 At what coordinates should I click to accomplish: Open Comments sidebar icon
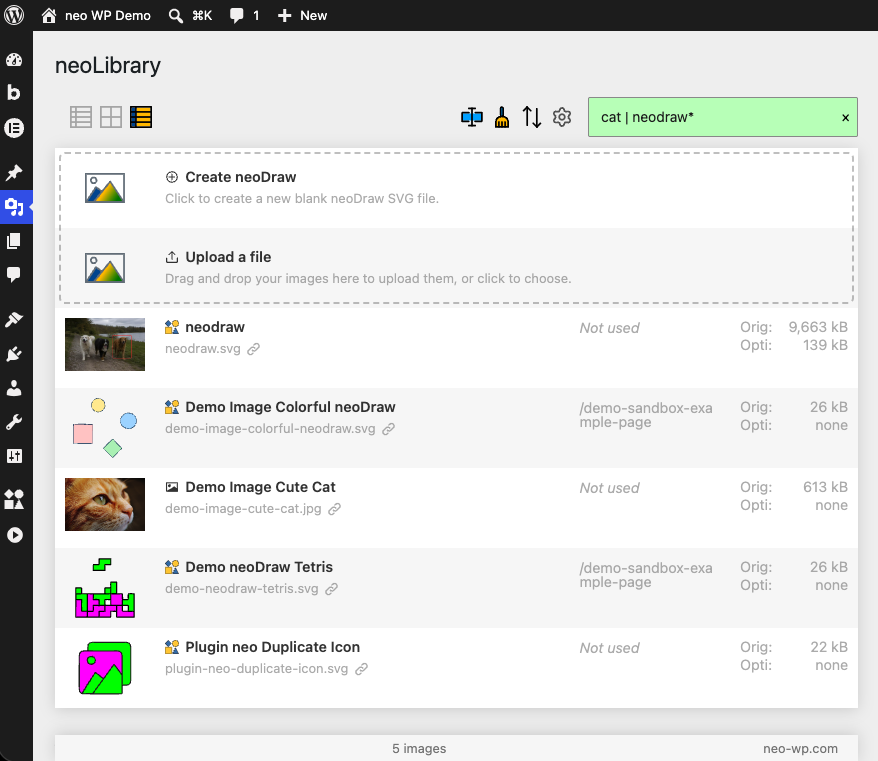(x=14, y=274)
